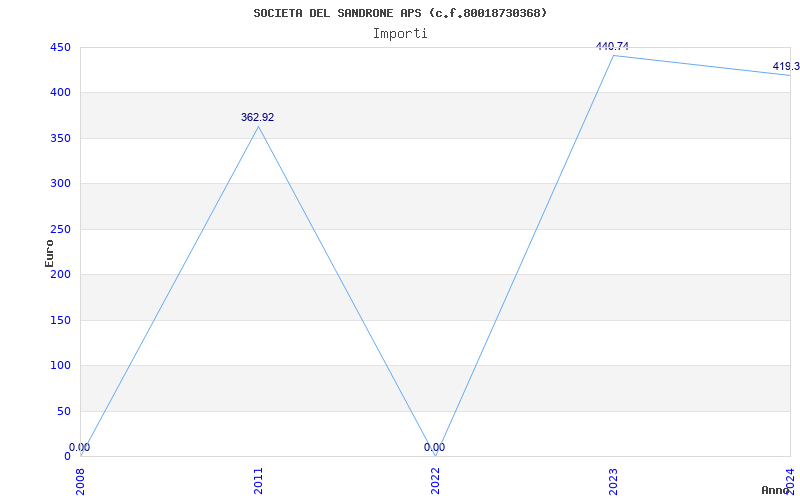Click the 150 y-axis tick label
Image resolution: width=800 pixels, height=500 pixels.
60,320
